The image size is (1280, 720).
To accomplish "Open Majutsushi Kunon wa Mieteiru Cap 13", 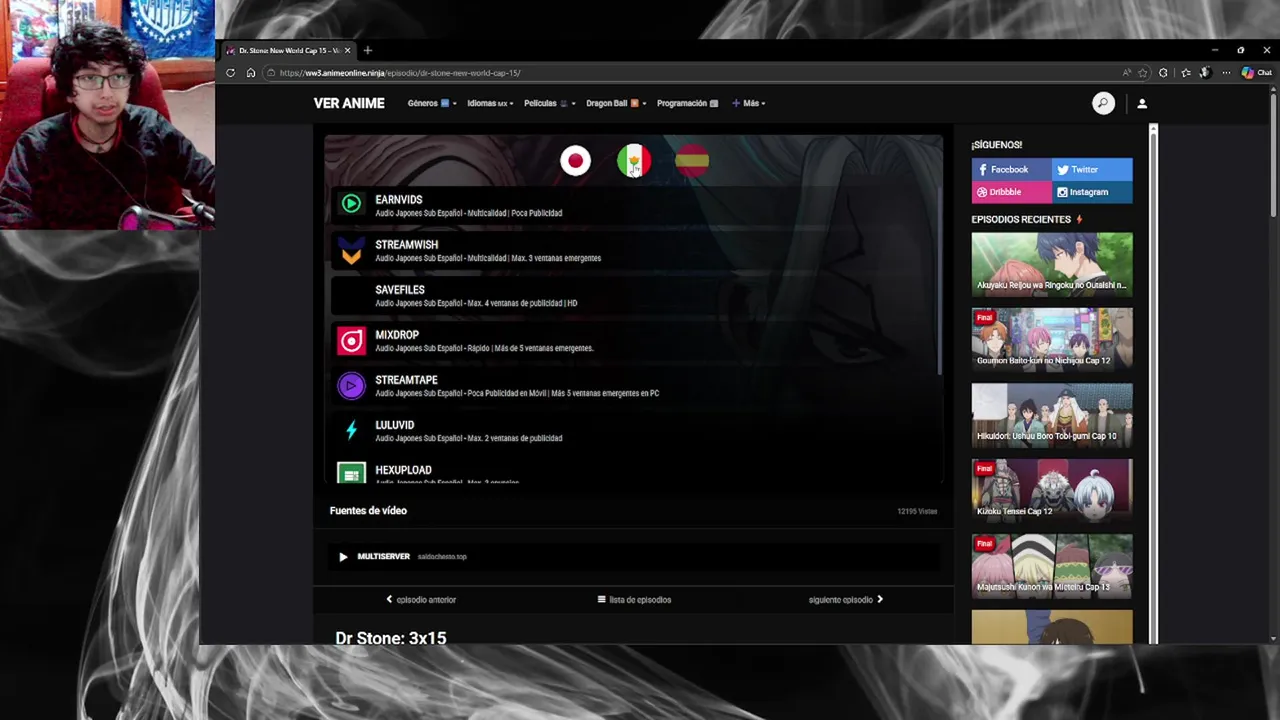I will point(1052,565).
